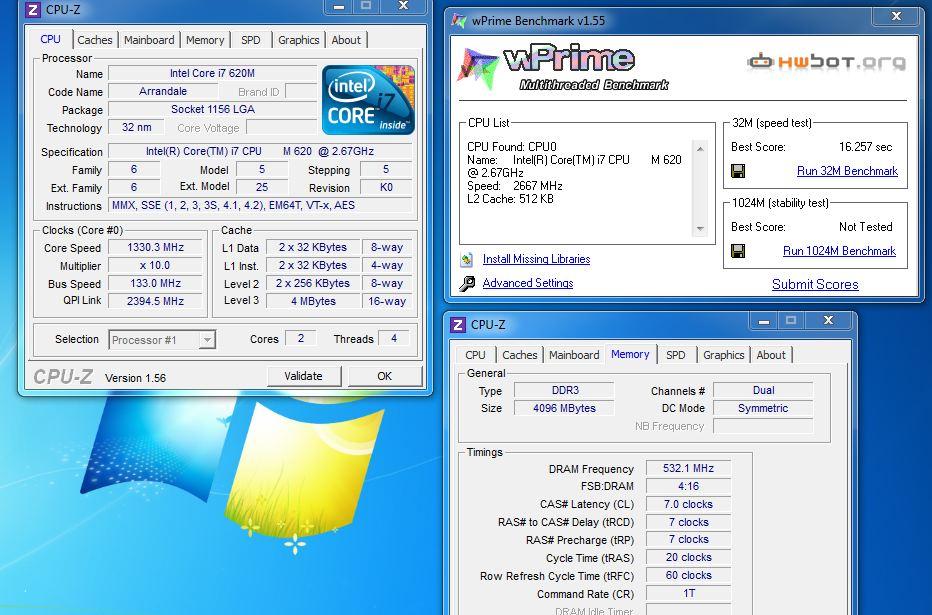Image resolution: width=932 pixels, height=615 pixels.
Task: Click the Validate button in CPU-Z
Action: 304,376
